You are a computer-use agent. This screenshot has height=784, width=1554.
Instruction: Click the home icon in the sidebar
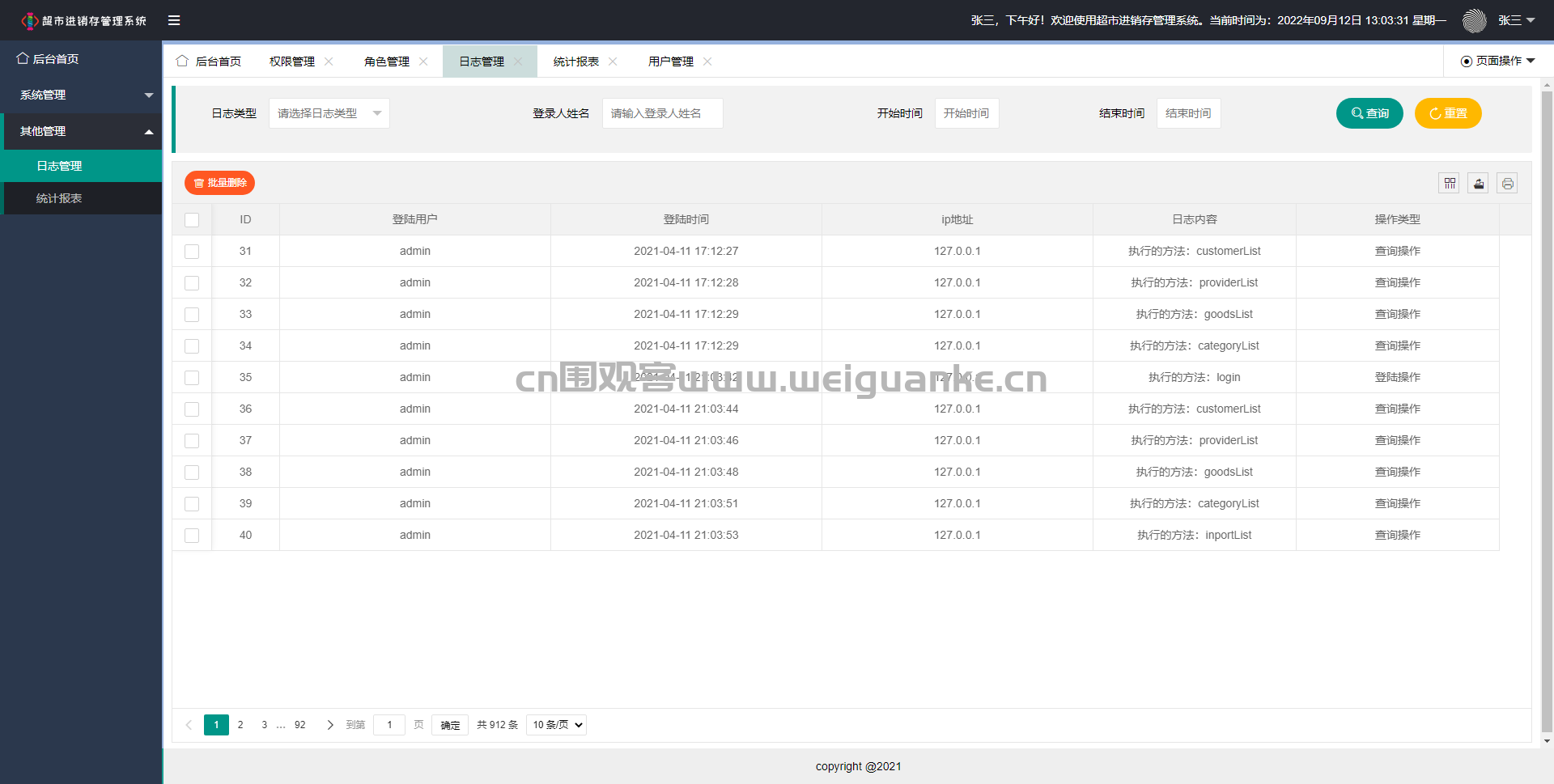point(23,58)
